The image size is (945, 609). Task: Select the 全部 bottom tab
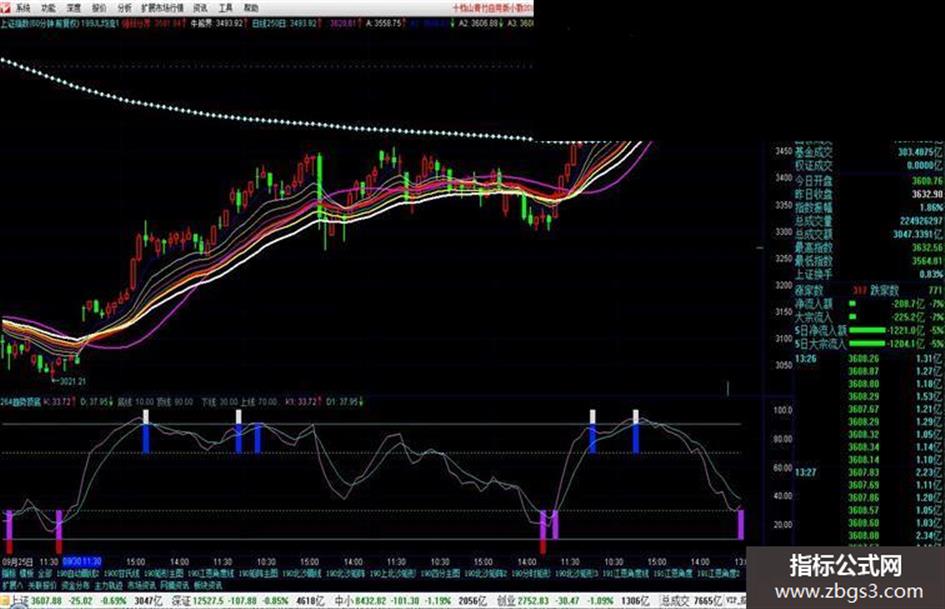point(45,574)
